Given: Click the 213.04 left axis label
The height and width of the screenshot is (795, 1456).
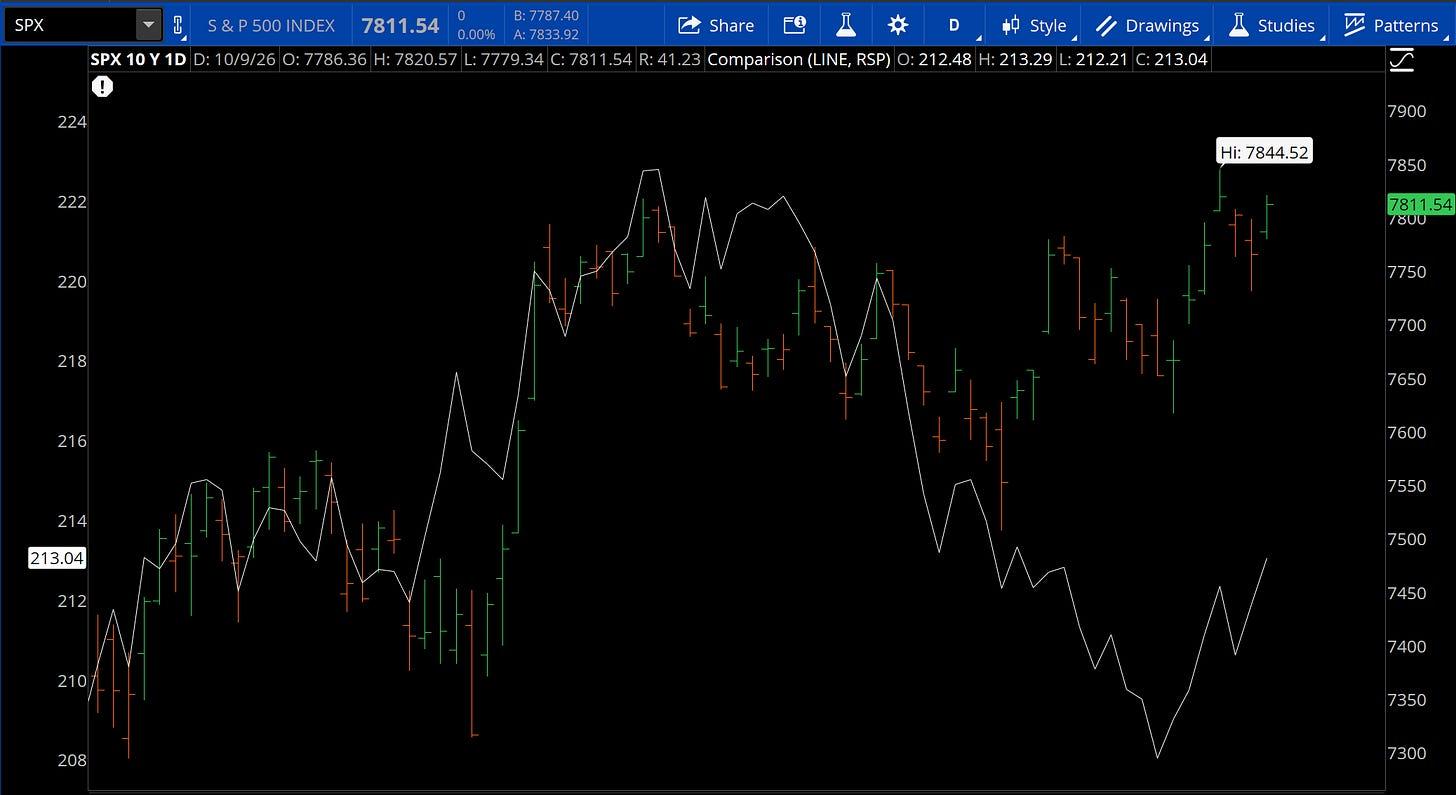Looking at the screenshot, I should [56, 558].
